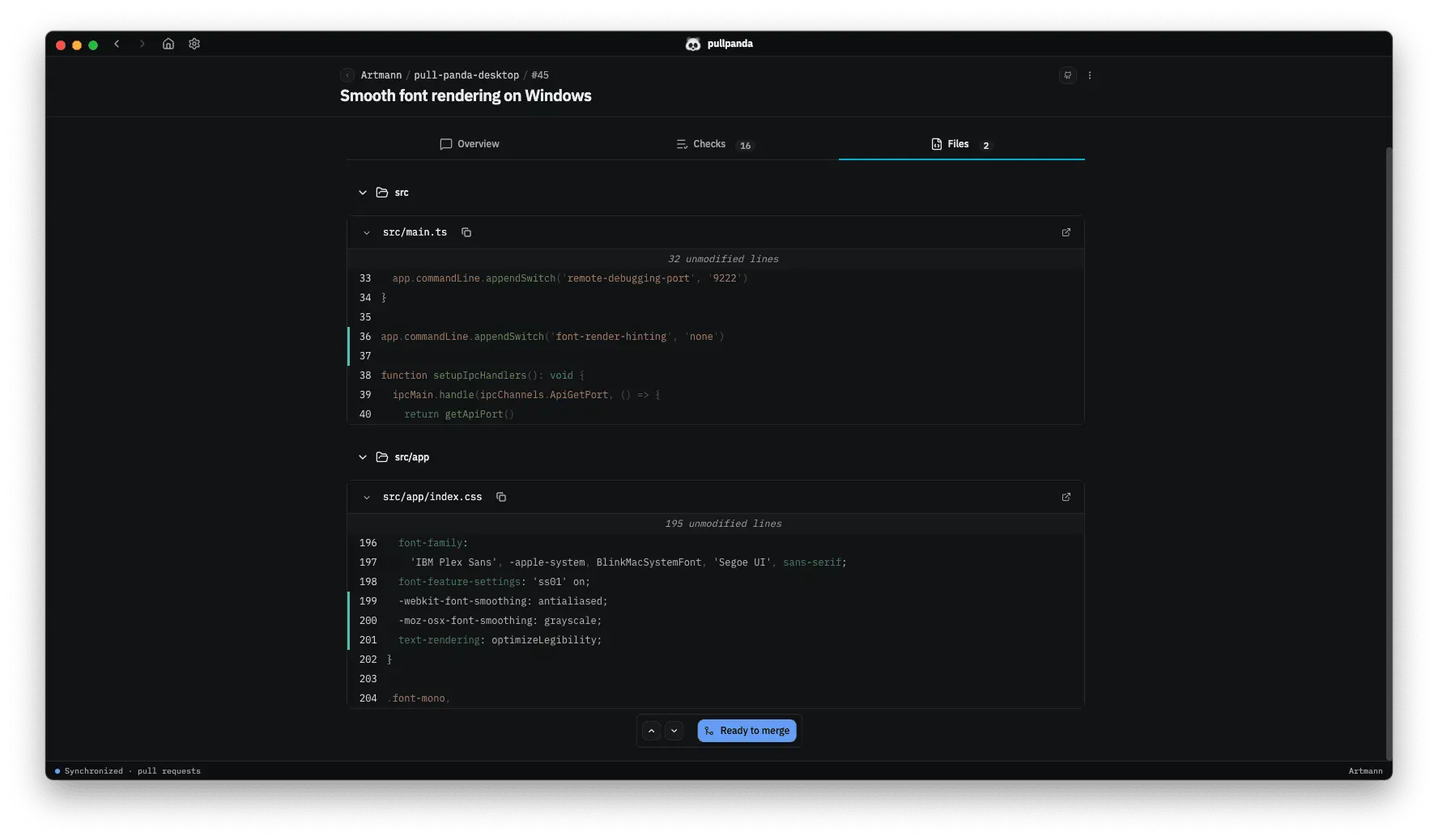Open the settings gear icon
Image resolution: width=1438 pixels, height=840 pixels.
coord(194,44)
